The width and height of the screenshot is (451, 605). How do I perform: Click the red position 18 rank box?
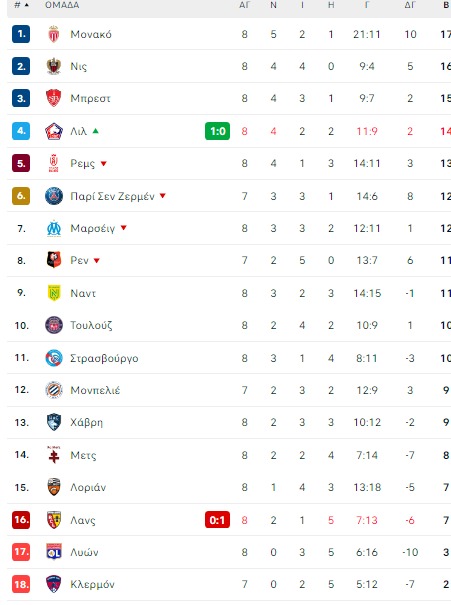[x=21, y=585]
